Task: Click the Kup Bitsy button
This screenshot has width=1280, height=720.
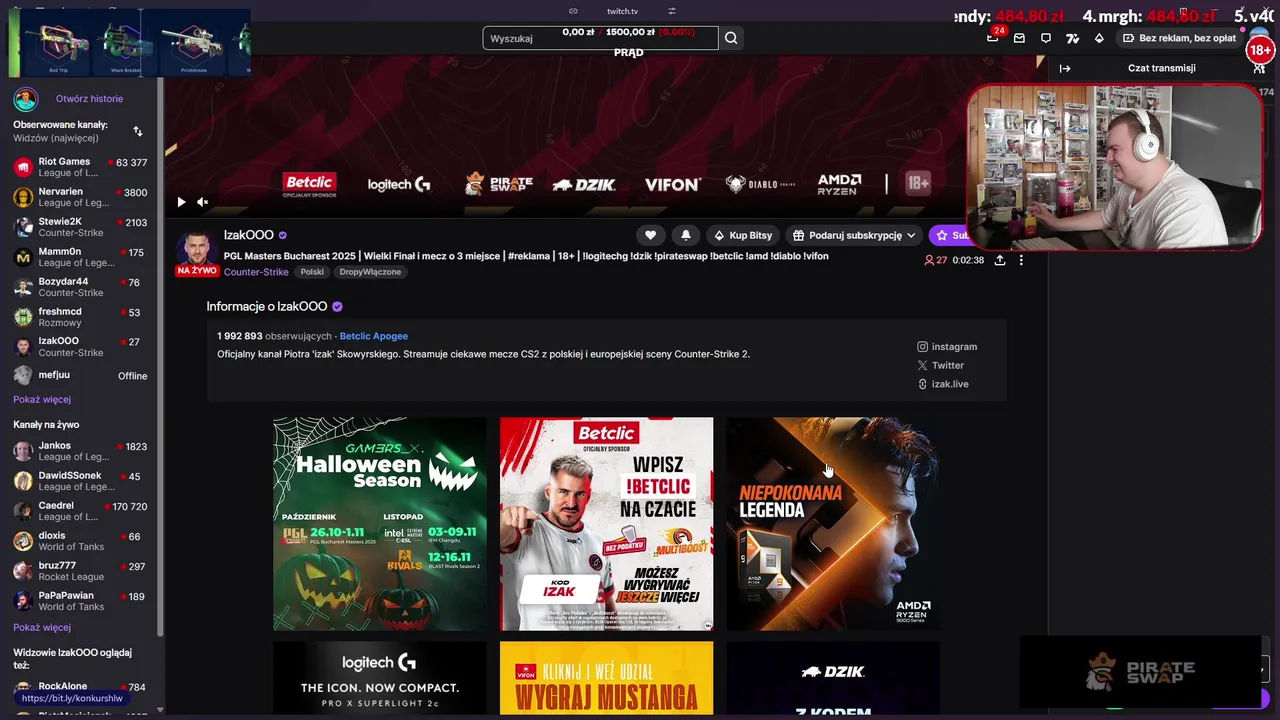Action: pyautogui.click(x=743, y=235)
